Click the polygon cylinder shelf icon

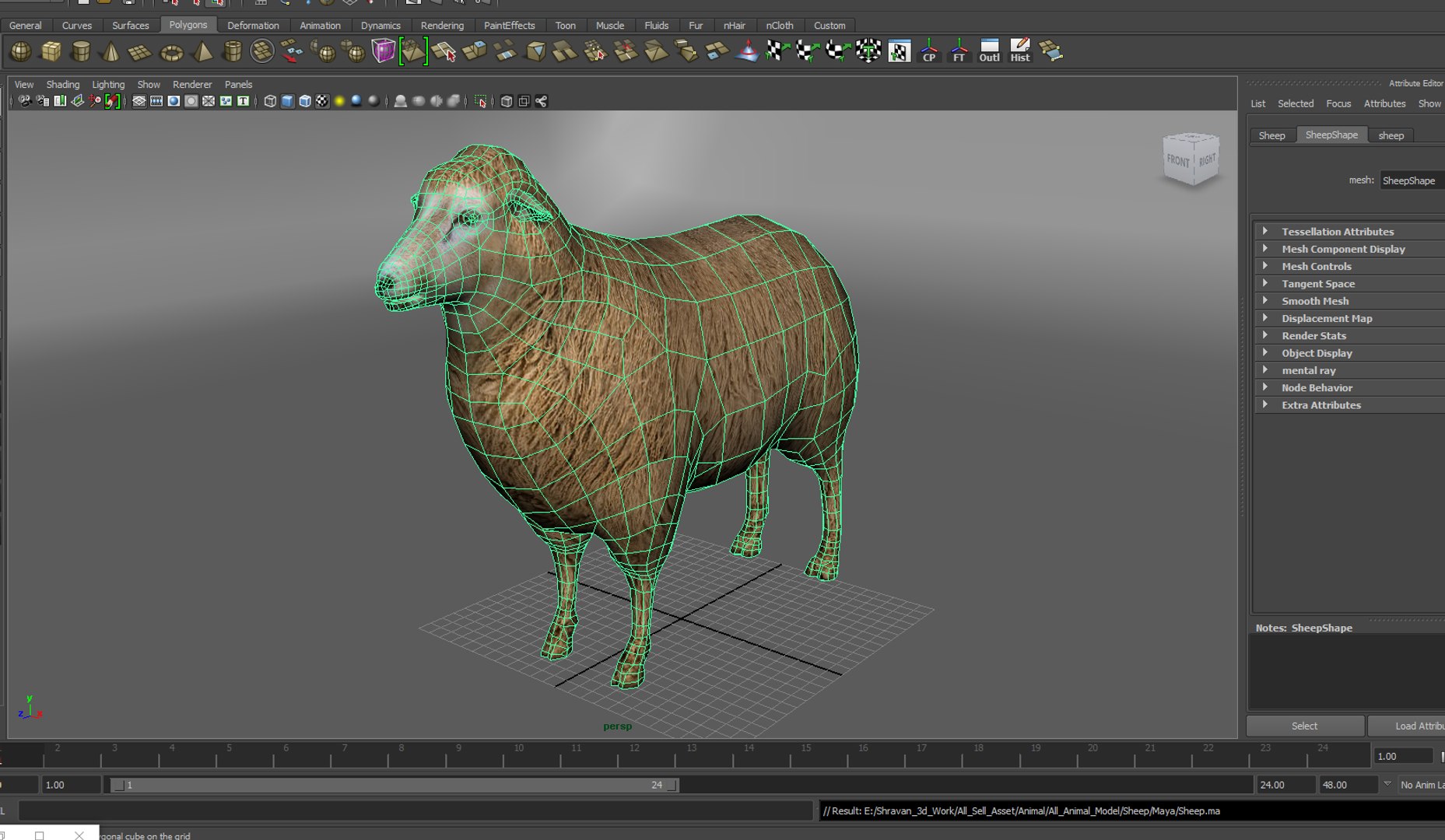tap(81, 52)
